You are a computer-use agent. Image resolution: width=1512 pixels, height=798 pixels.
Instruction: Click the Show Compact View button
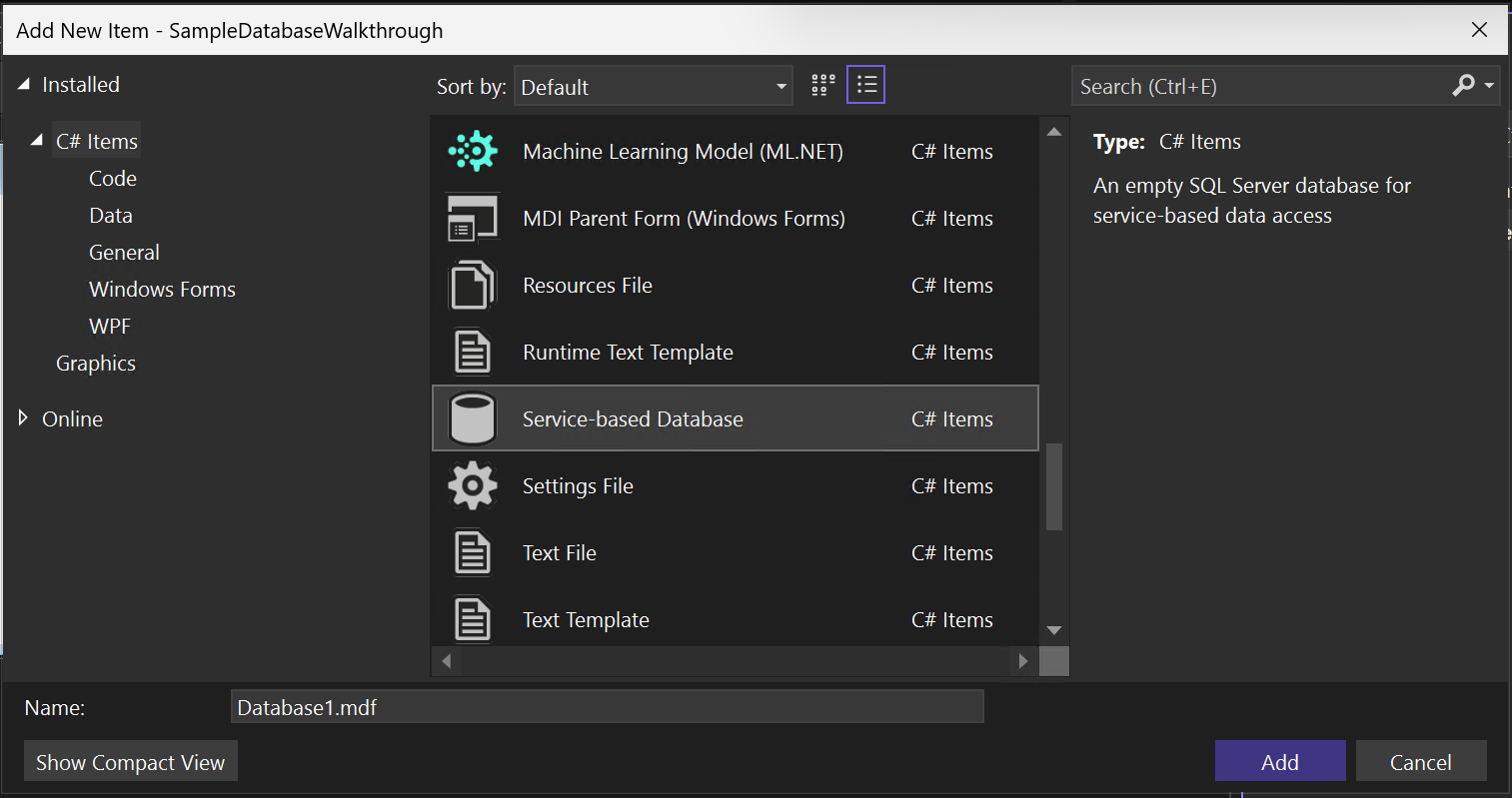[131, 762]
